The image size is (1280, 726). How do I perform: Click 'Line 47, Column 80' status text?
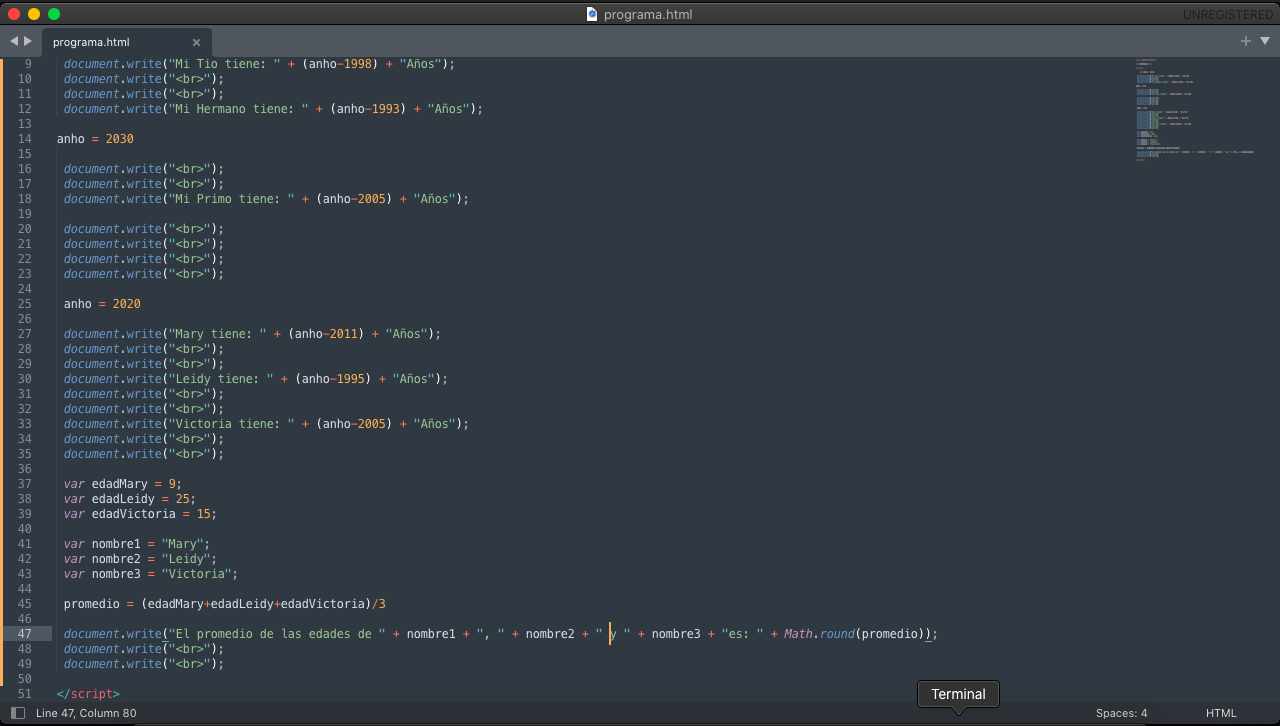click(86, 713)
